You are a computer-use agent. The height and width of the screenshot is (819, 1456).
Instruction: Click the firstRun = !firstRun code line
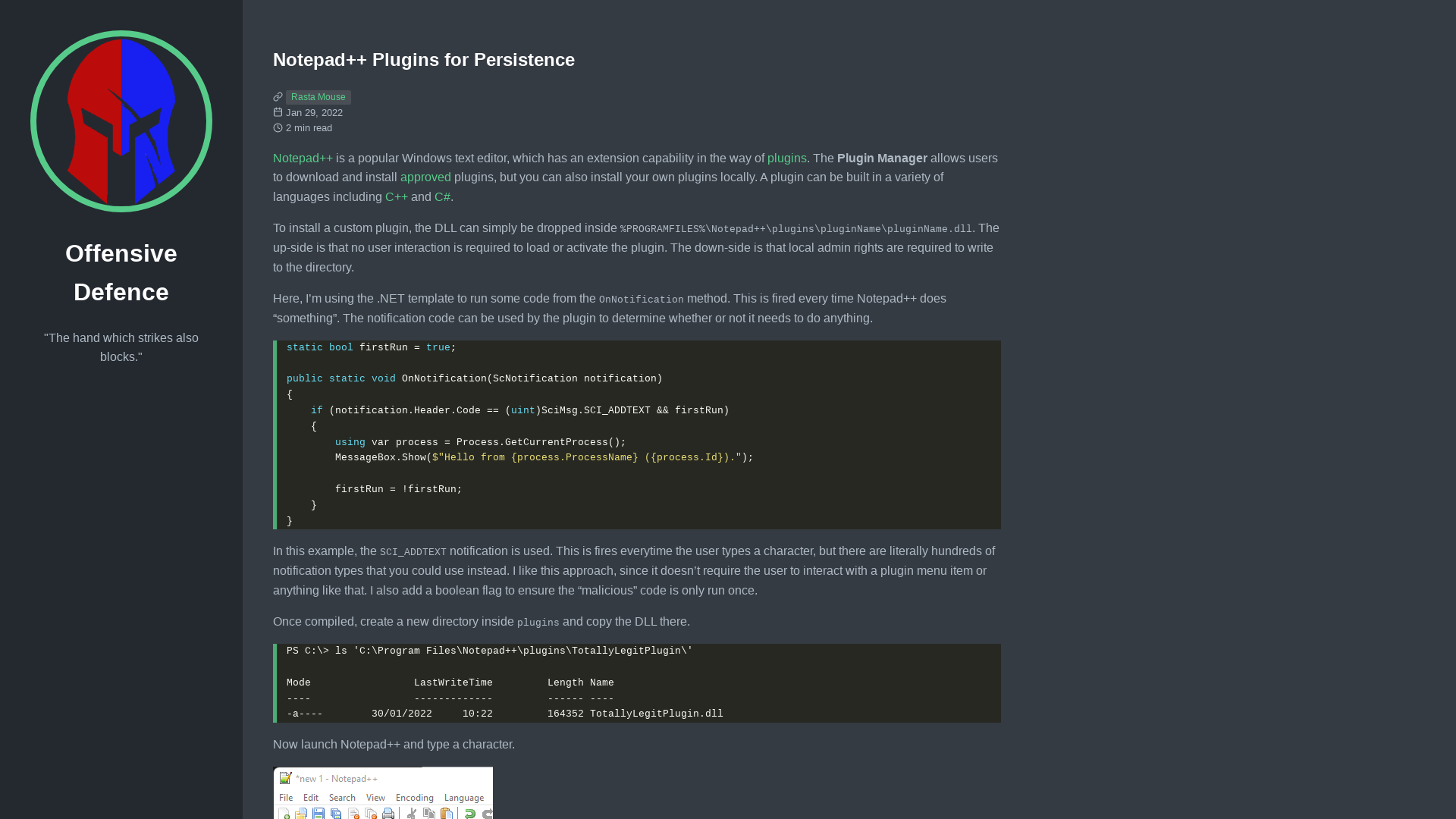click(x=399, y=489)
